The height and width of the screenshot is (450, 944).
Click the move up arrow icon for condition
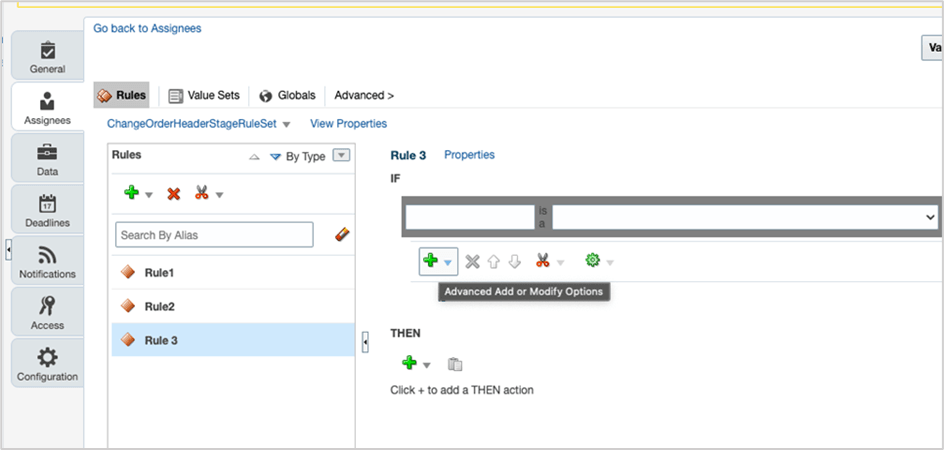coord(494,261)
